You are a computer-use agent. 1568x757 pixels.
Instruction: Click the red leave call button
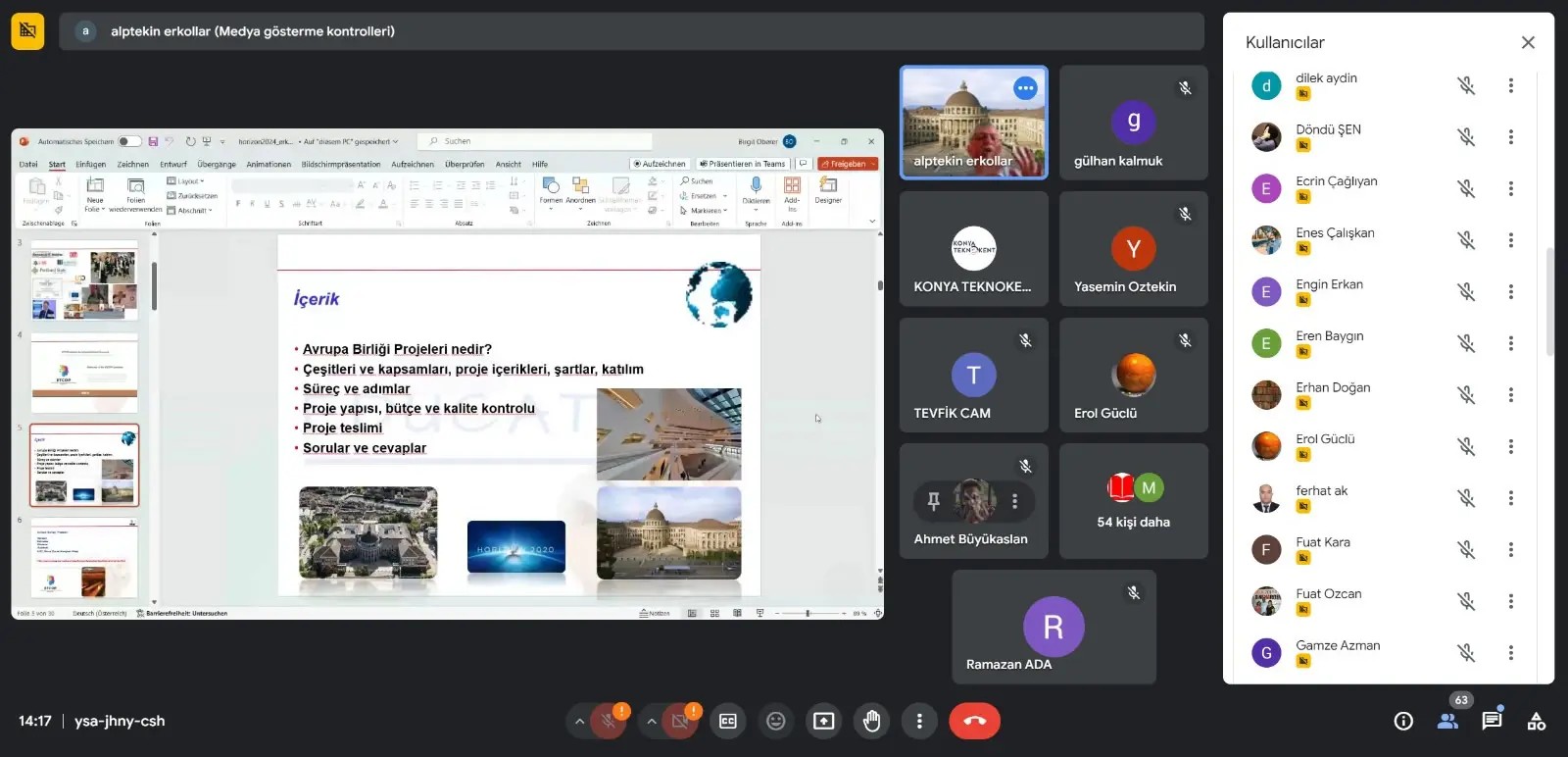(x=974, y=721)
